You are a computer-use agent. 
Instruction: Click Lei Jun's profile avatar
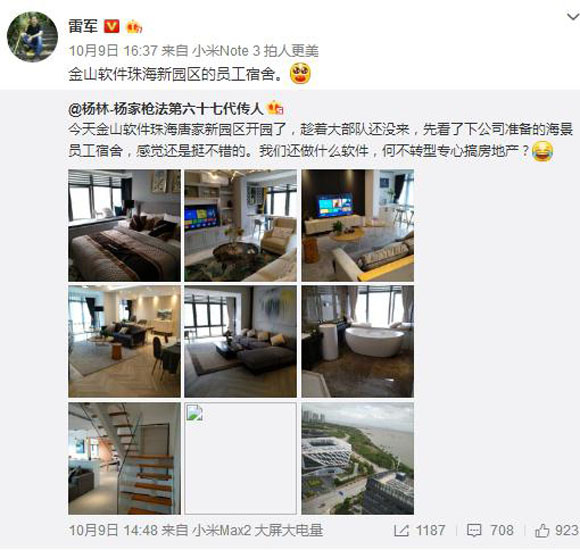pyautogui.click(x=32, y=37)
